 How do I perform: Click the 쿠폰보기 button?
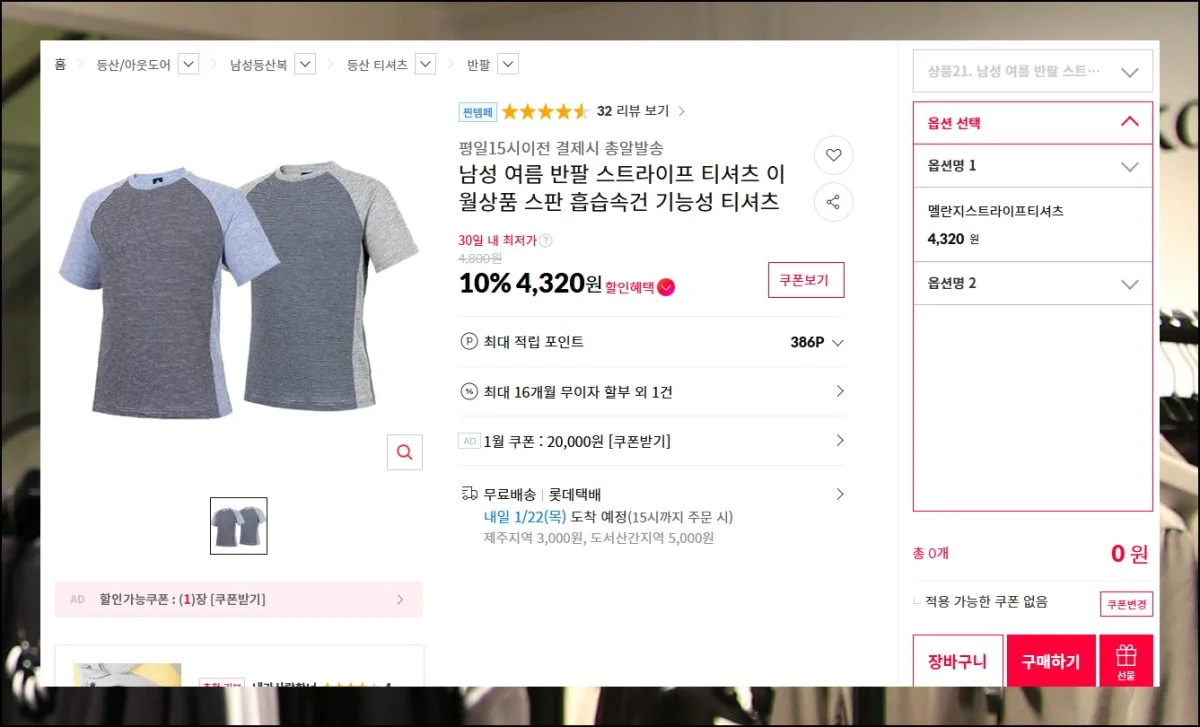(x=805, y=280)
